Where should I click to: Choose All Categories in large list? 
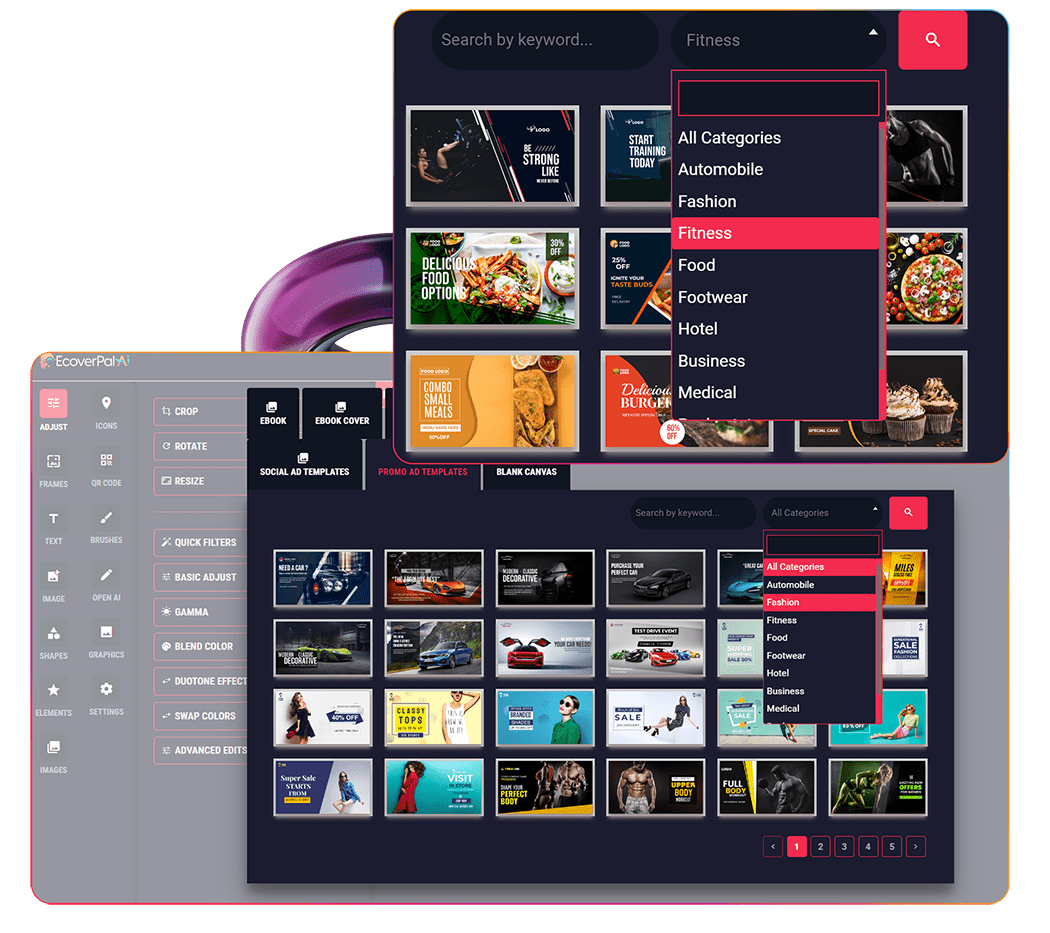pyautogui.click(x=775, y=138)
